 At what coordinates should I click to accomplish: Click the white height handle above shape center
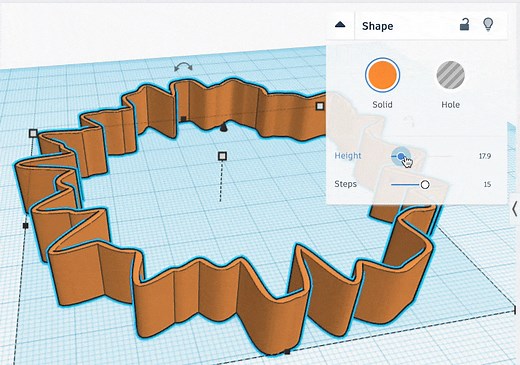[223, 156]
